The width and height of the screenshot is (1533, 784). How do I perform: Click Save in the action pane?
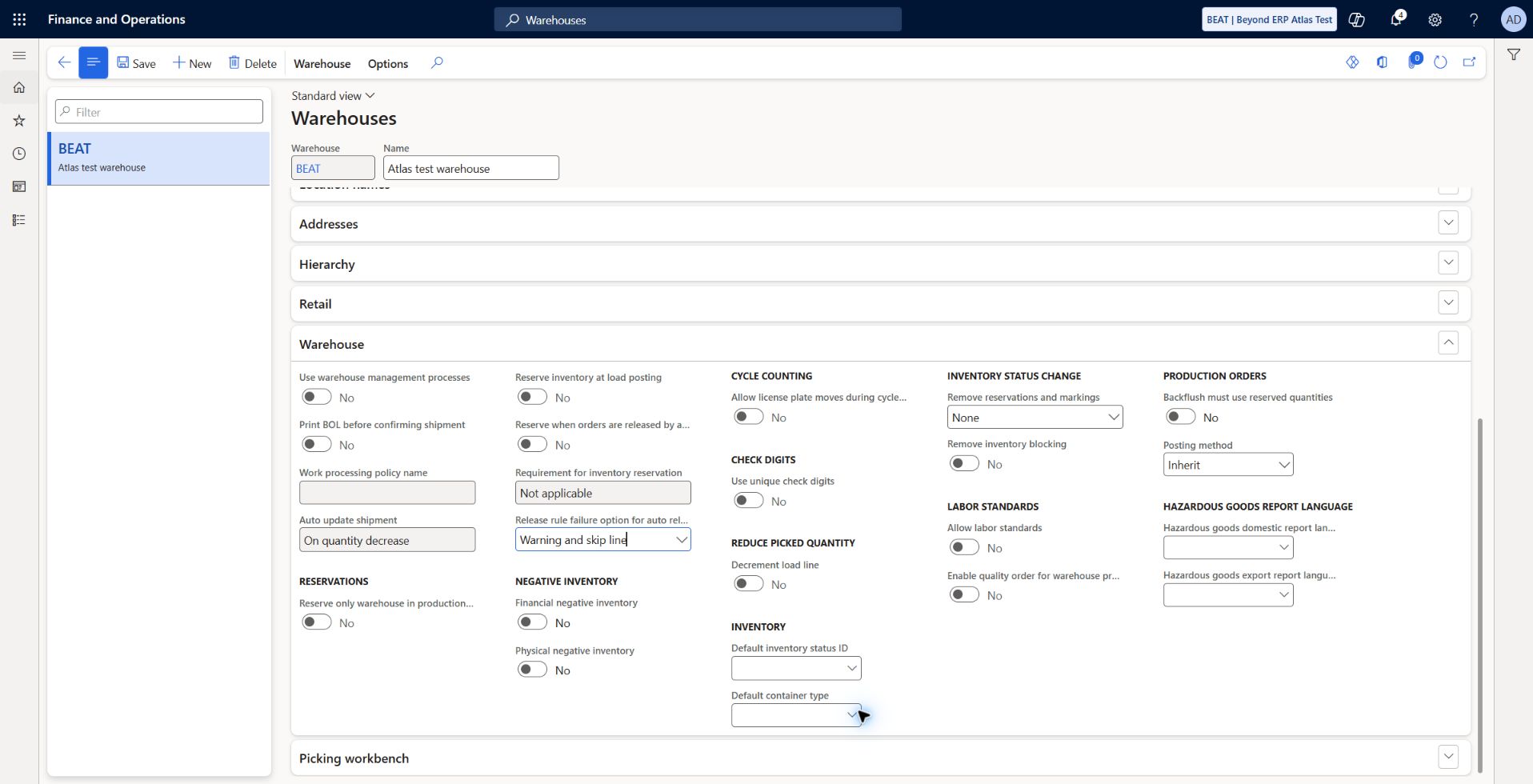pos(136,63)
